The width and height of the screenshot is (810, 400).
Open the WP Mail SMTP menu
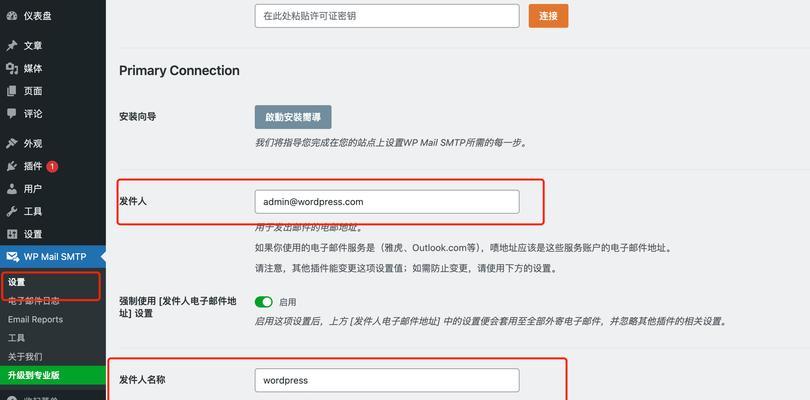tap(53, 257)
